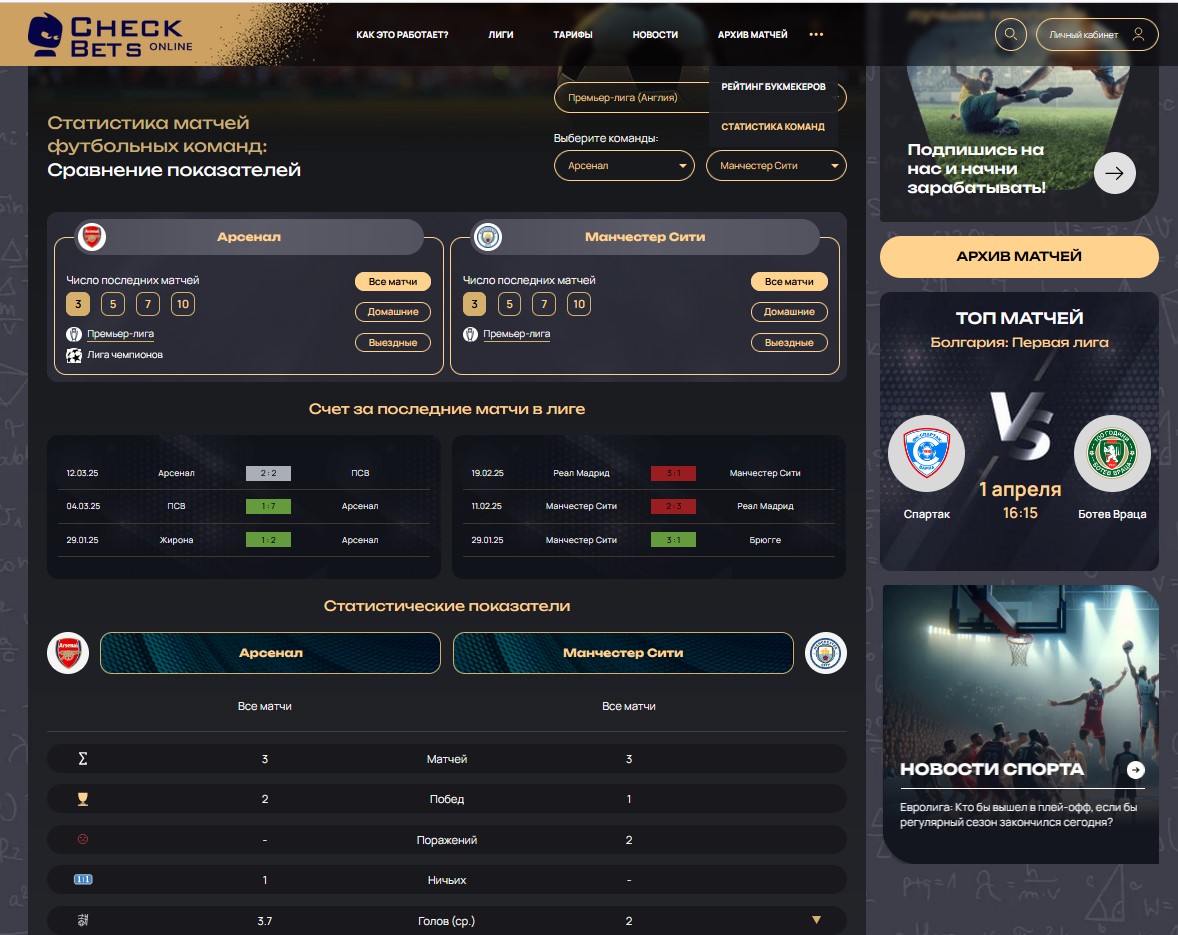Click Botev Vratsa team logo

point(1112,453)
